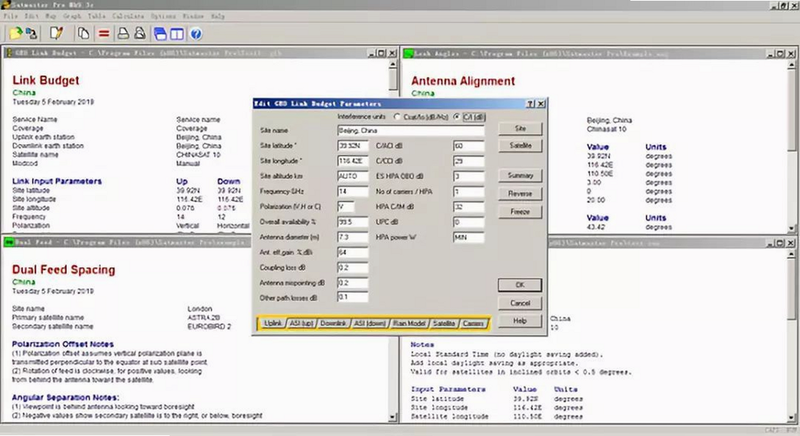Select the C/I (dB) interference units option
Viewport: 800px width, 436px height.
pos(457,117)
